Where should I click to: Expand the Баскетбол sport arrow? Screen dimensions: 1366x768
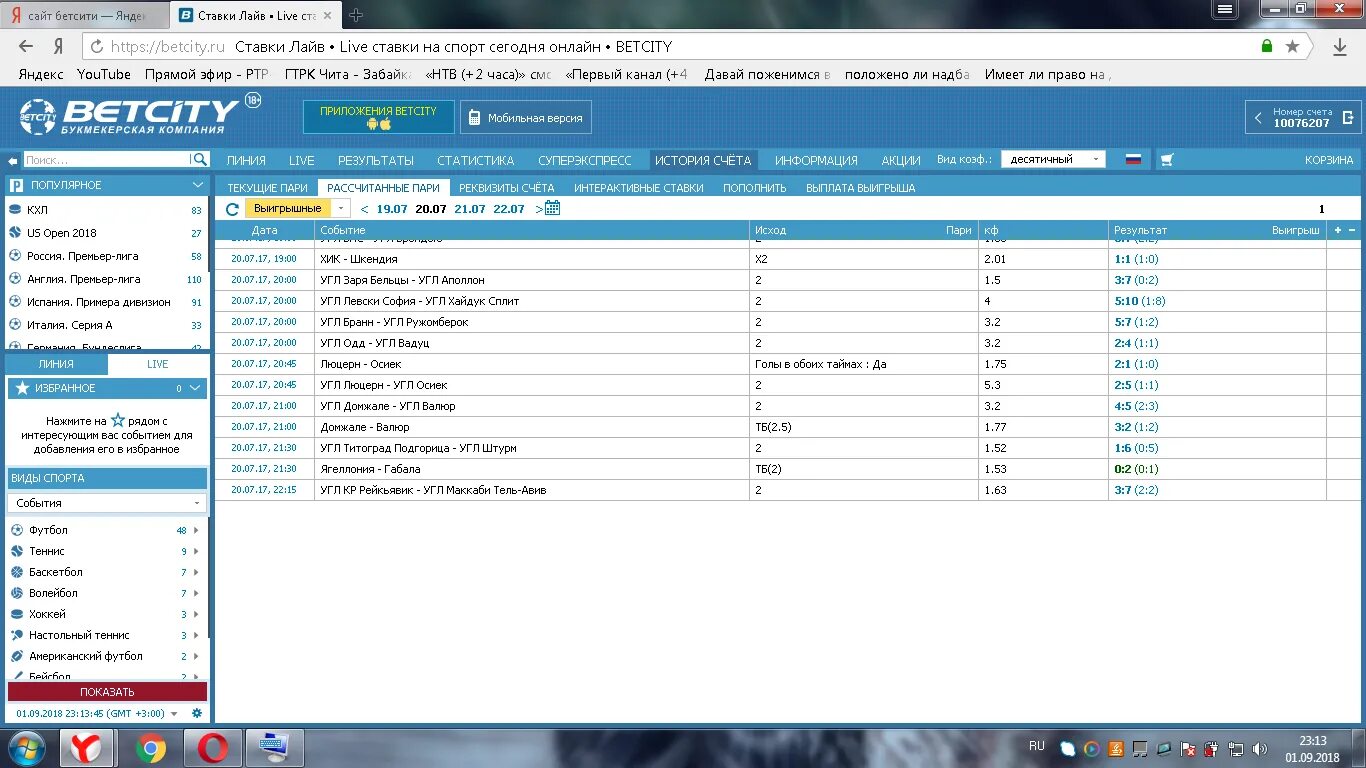196,572
